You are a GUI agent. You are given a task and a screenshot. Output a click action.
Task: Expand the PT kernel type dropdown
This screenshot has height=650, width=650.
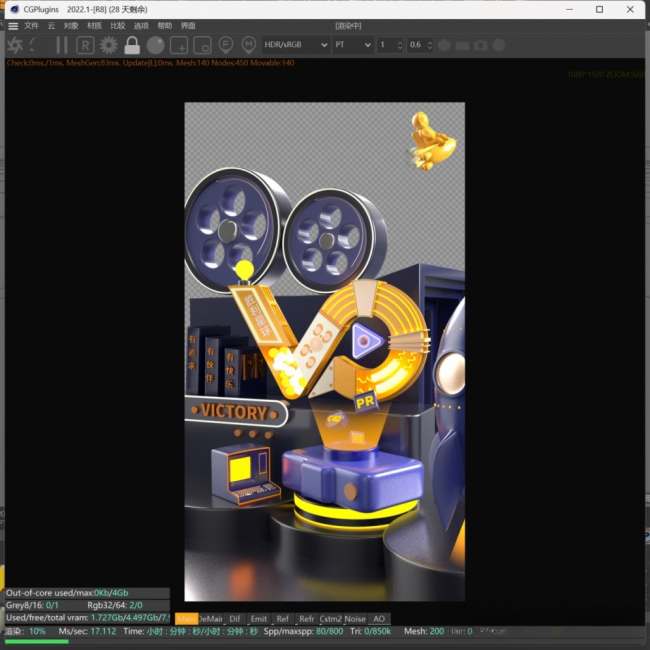[353, 45]
